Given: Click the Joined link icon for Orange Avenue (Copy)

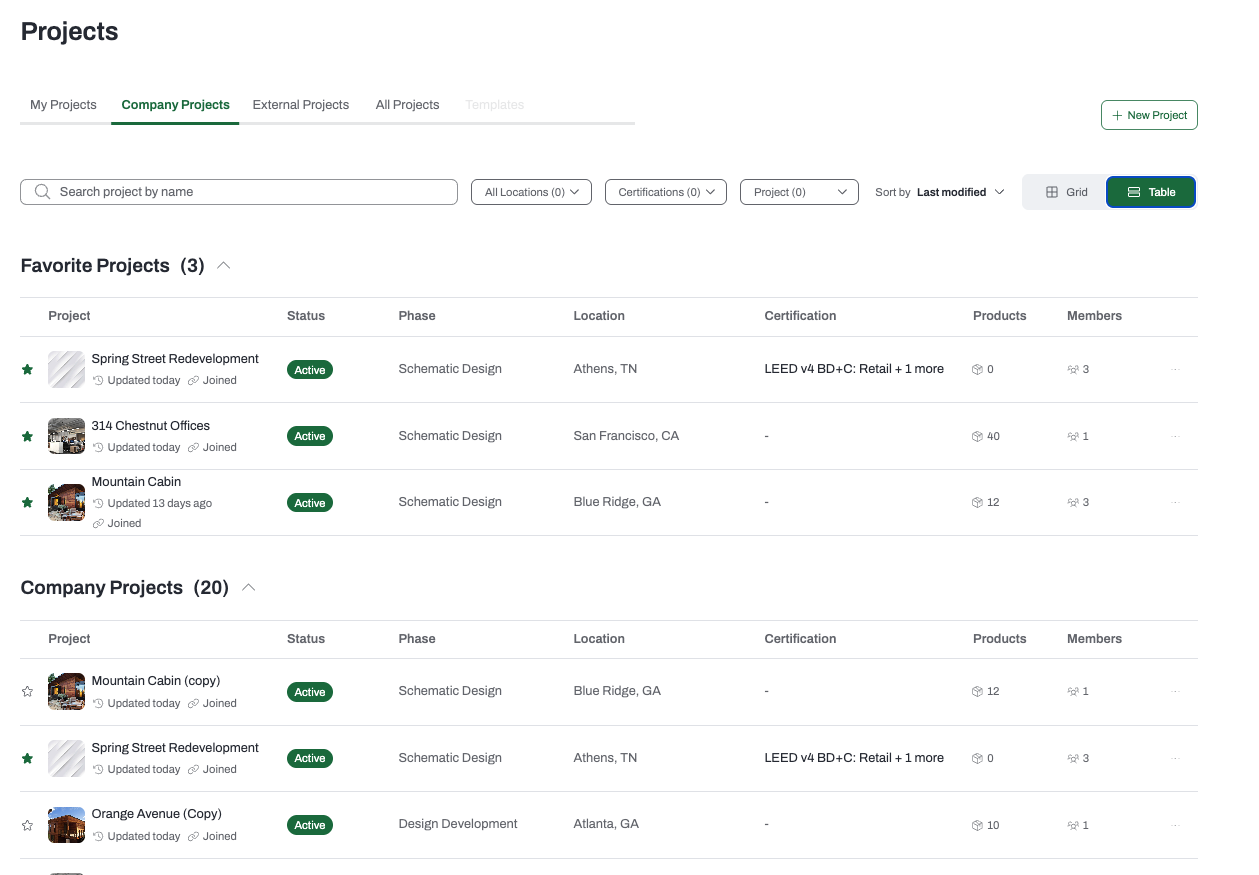Looking at the screenshot, I should (193, 836).
